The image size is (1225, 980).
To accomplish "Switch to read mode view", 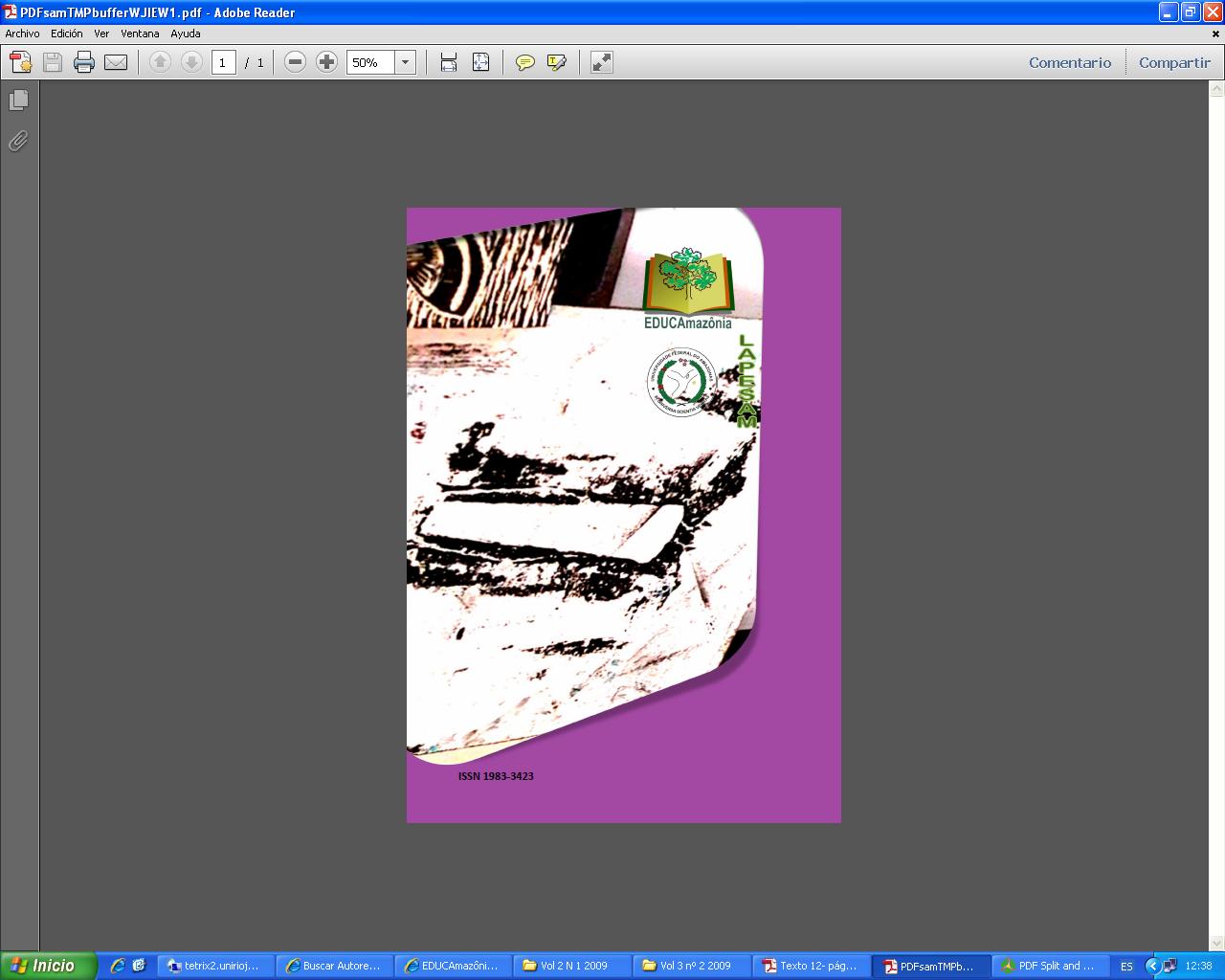I will point(601,63).
